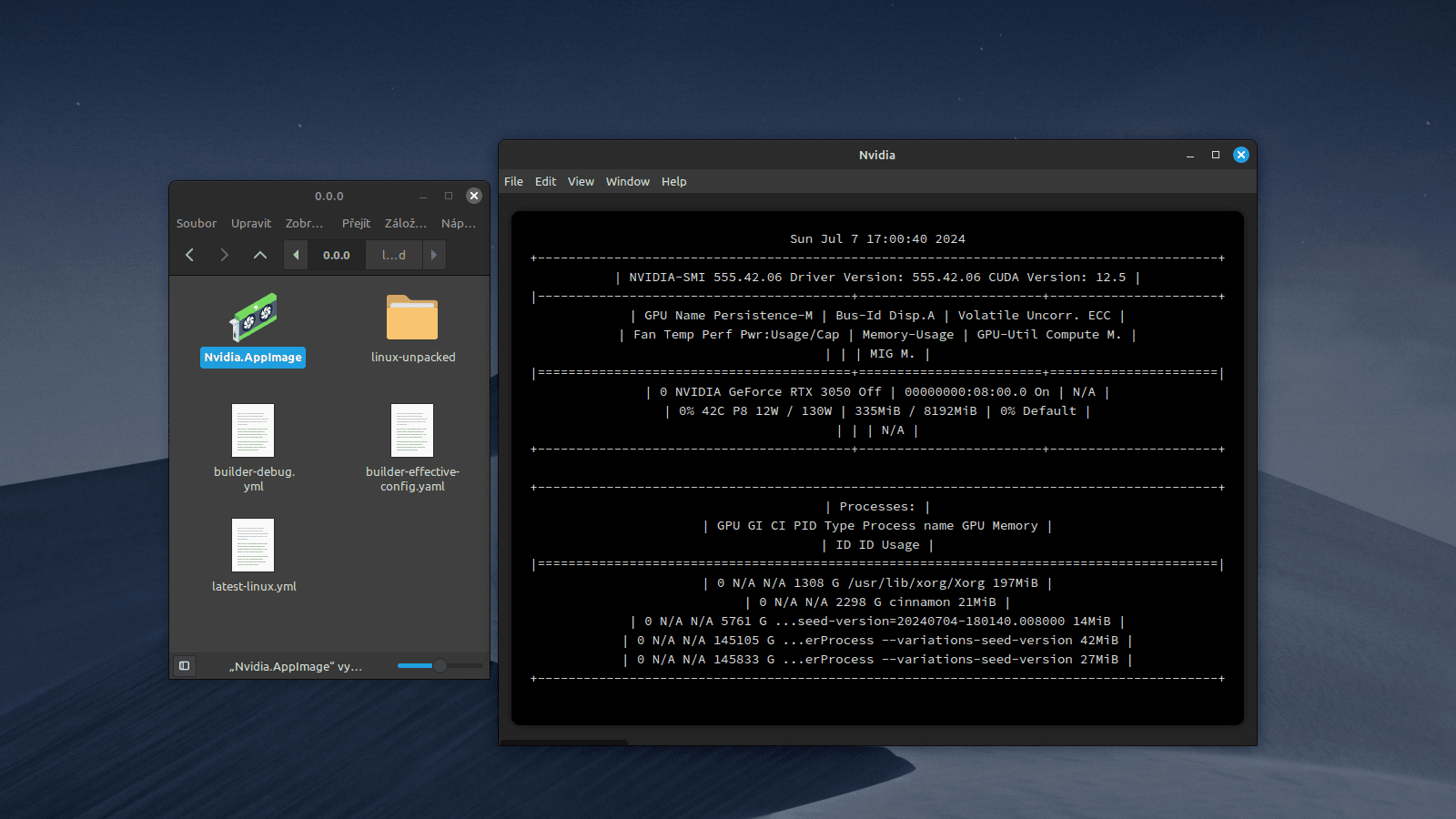Open Window menu in Nvidia window

pyautogui.click(x=628, y=181)
